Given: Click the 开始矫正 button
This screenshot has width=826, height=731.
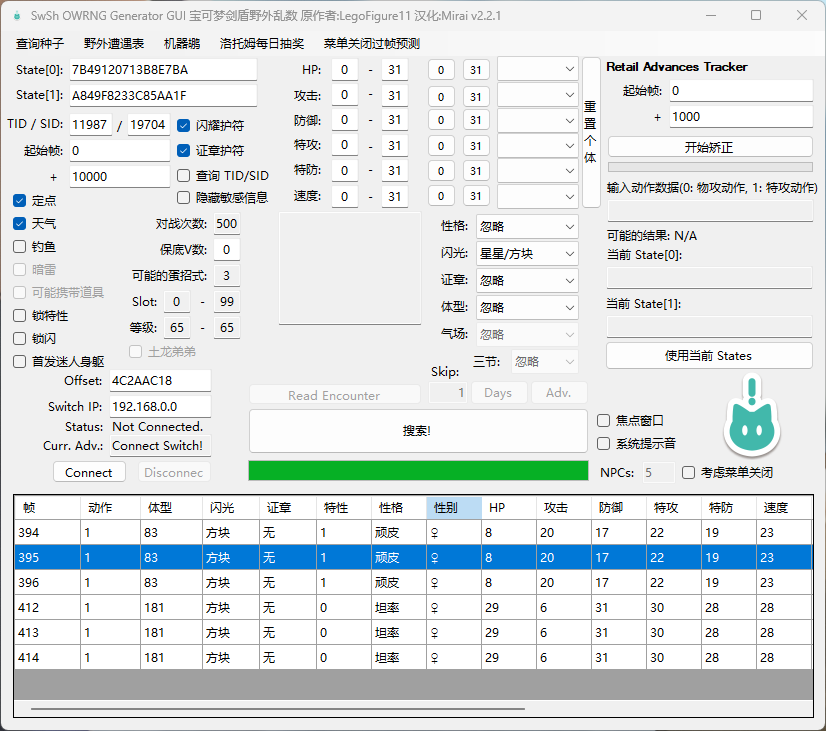Looking at the screenshot, I should [709, 147].
